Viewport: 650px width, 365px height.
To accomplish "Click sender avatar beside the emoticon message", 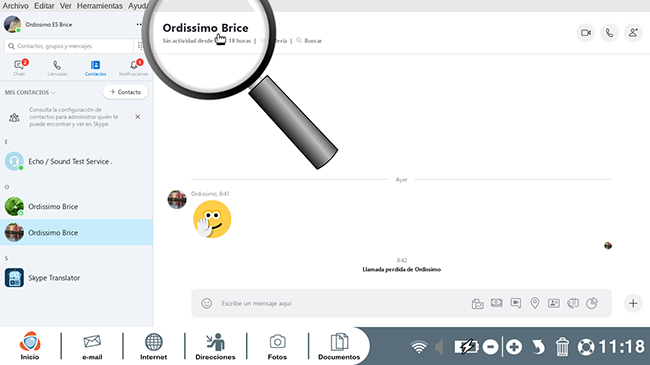I will click(x=177, y=200).
